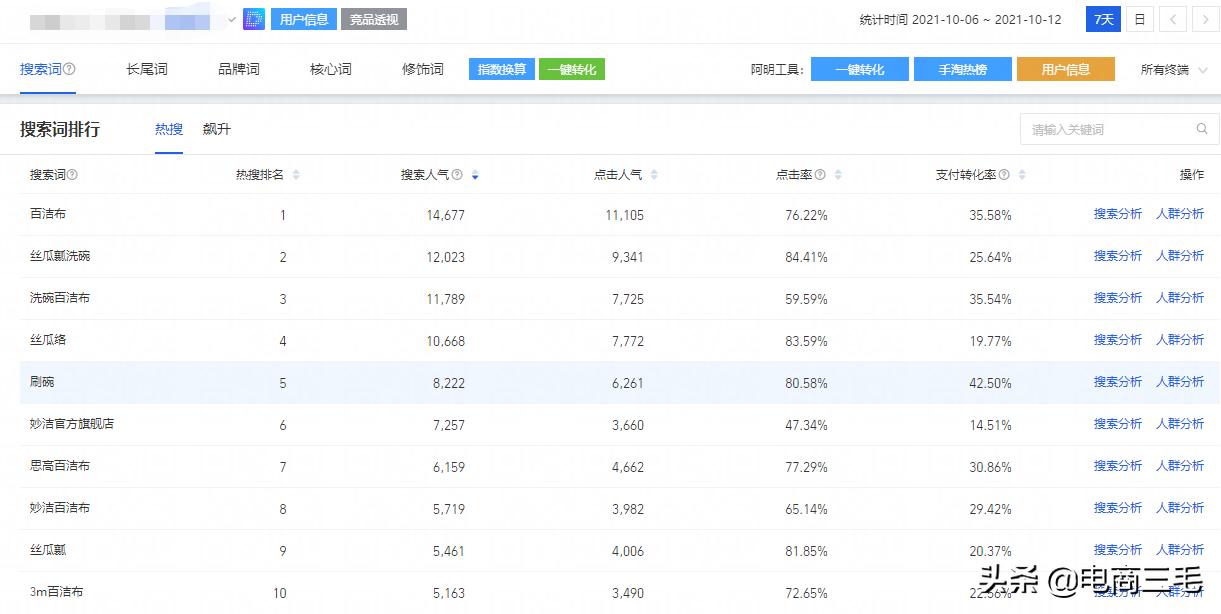This screenshot has width=1221, height=614.
Task: Select the 日 time range button
Action: tap(1139, 19)
